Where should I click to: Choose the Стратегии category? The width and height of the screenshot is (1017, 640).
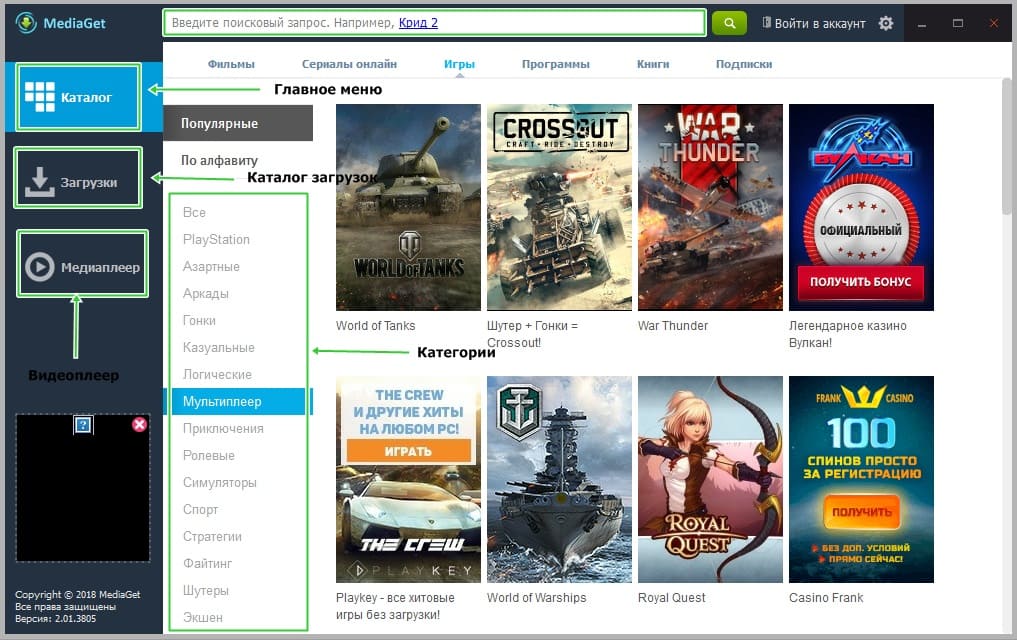[x=212, y=536]
